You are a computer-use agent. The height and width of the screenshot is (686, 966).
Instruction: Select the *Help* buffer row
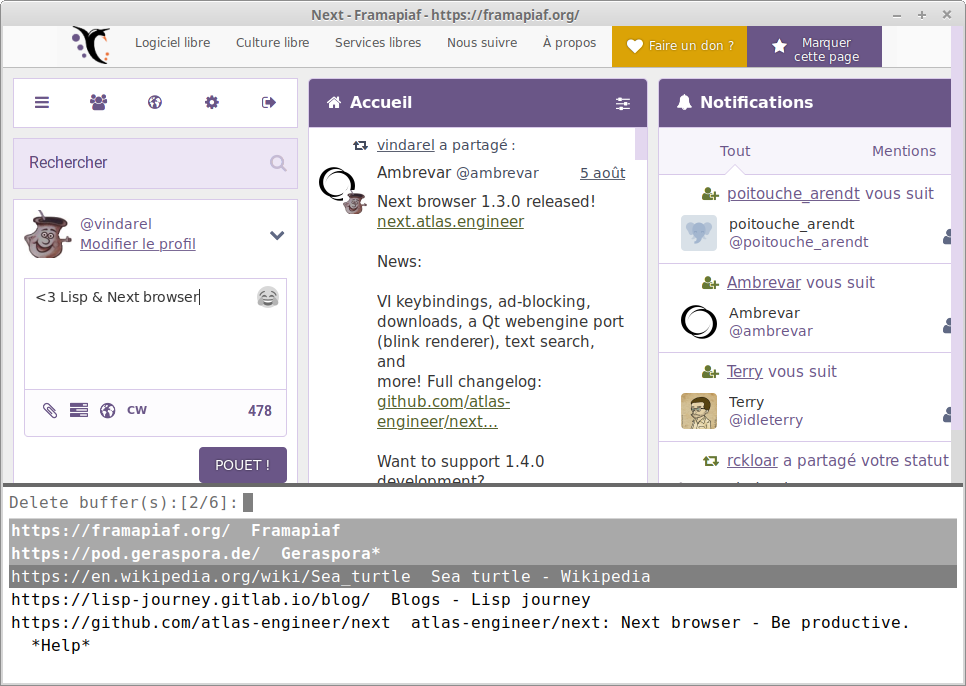tap(483, 646)
